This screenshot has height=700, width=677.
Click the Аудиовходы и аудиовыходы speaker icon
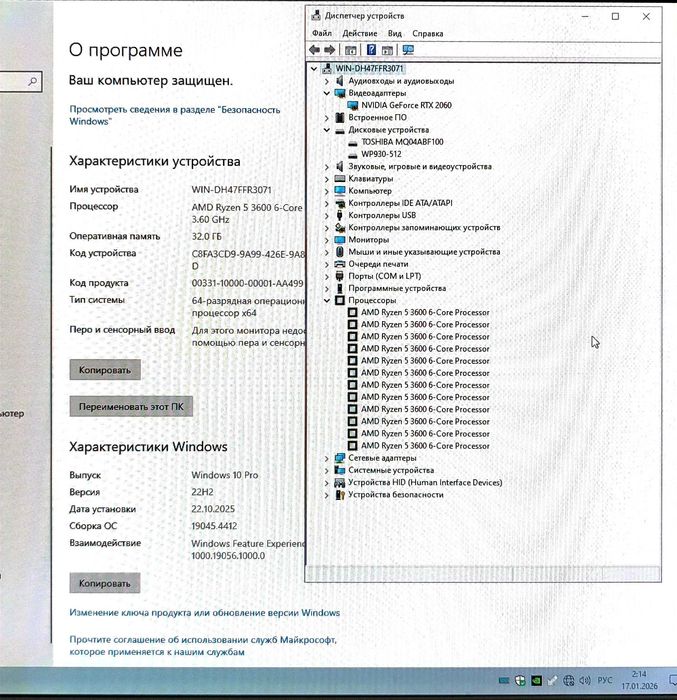click(x=340, y=81)
